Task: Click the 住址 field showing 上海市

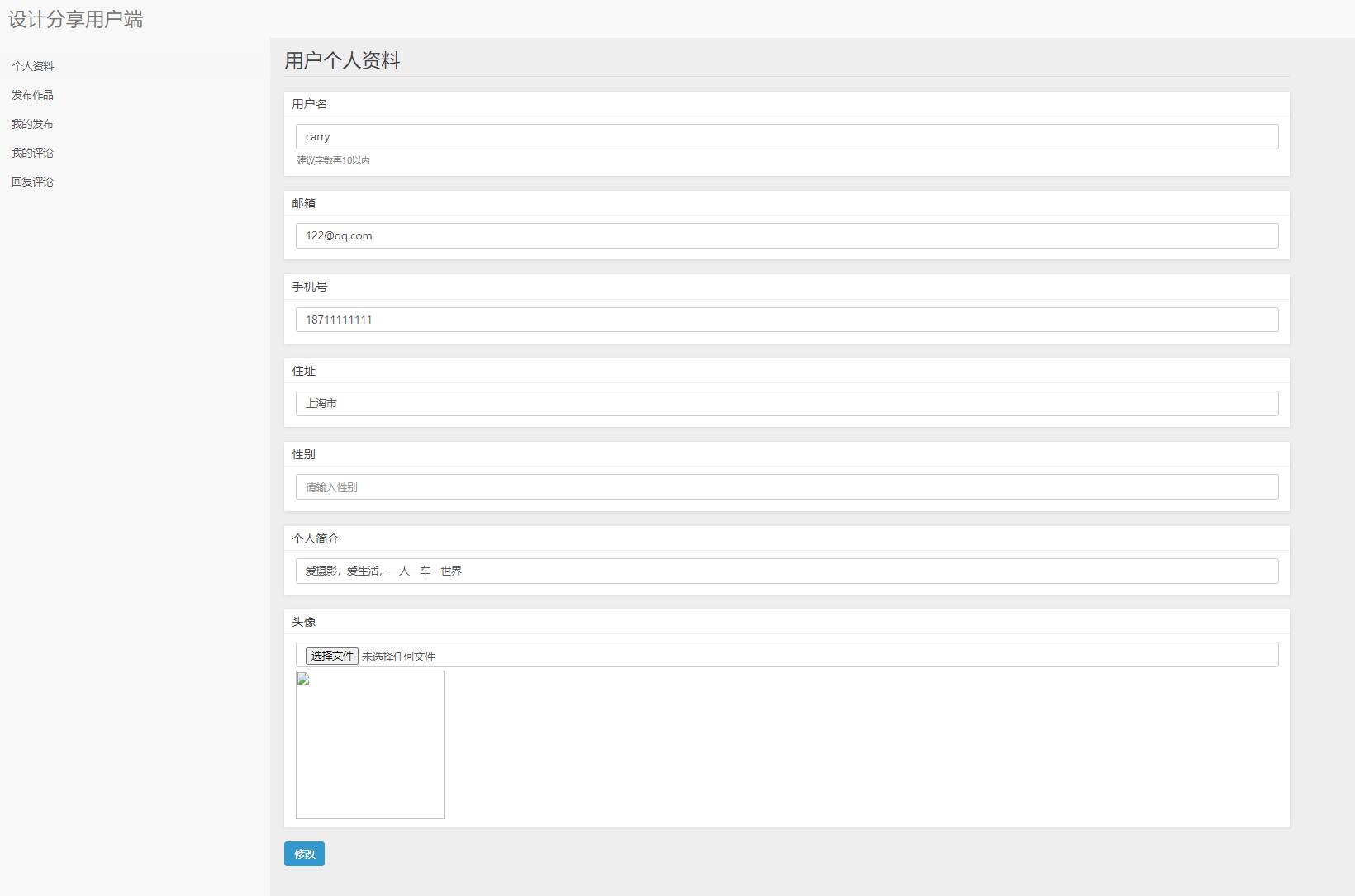Action: (787, 403)
